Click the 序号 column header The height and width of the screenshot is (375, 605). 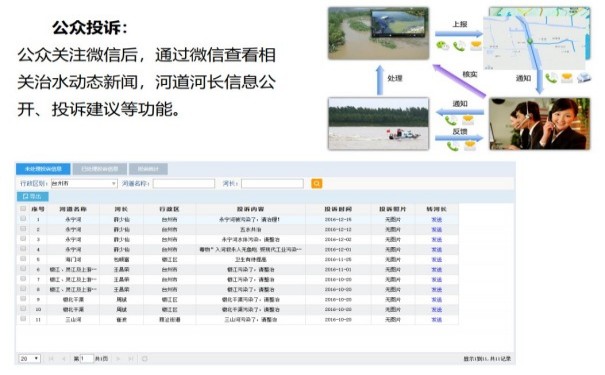[38, 209]
